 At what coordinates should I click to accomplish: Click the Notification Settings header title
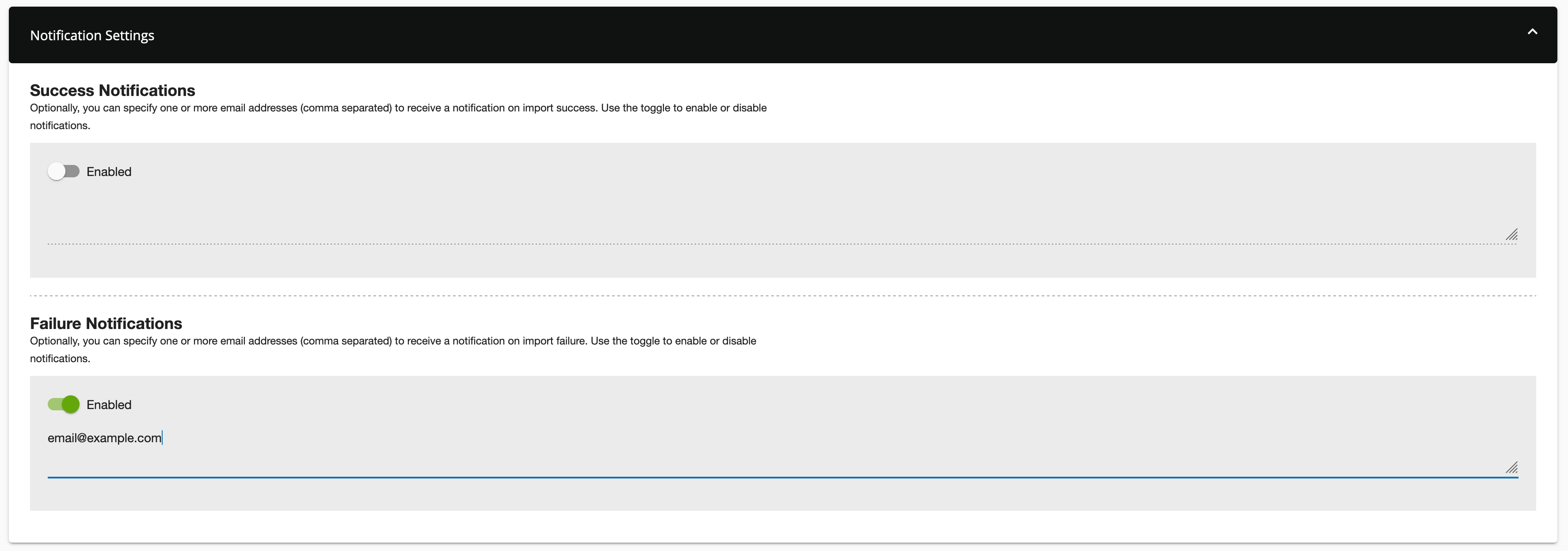[92, 35]
